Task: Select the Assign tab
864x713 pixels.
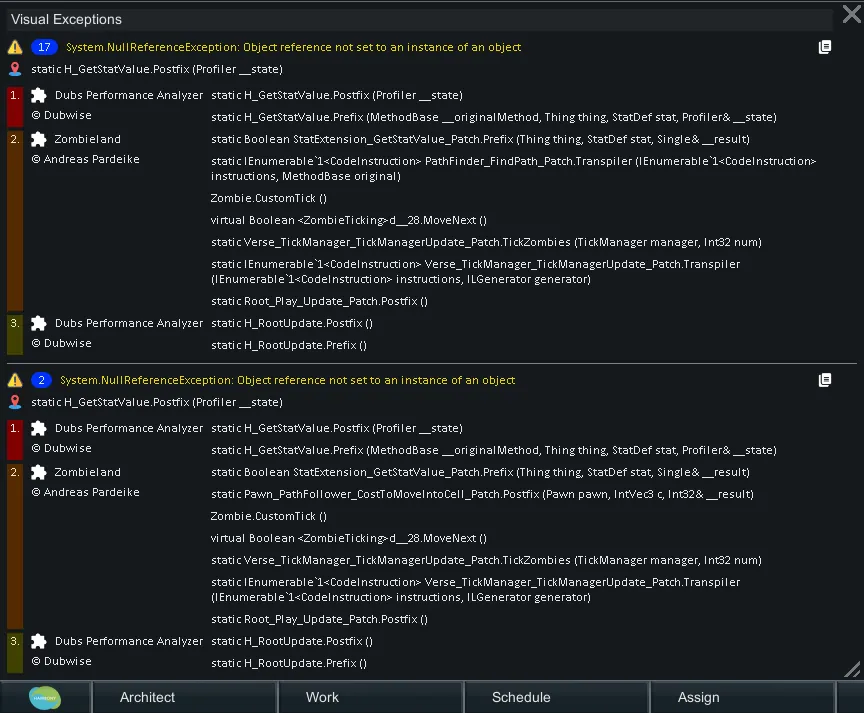Action: tap(698, 697)
